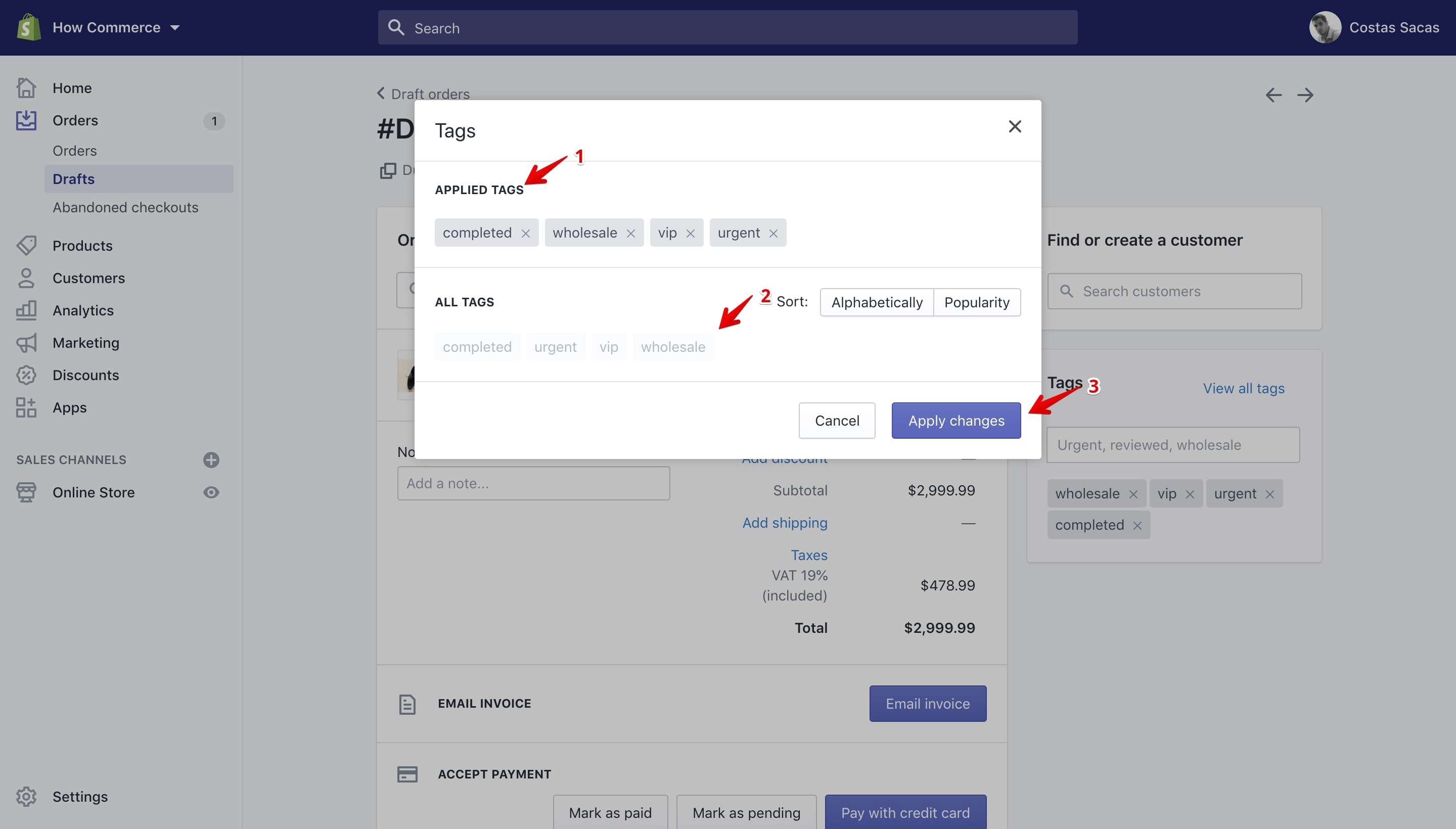Click Add shipping link

tap(785, 523)
